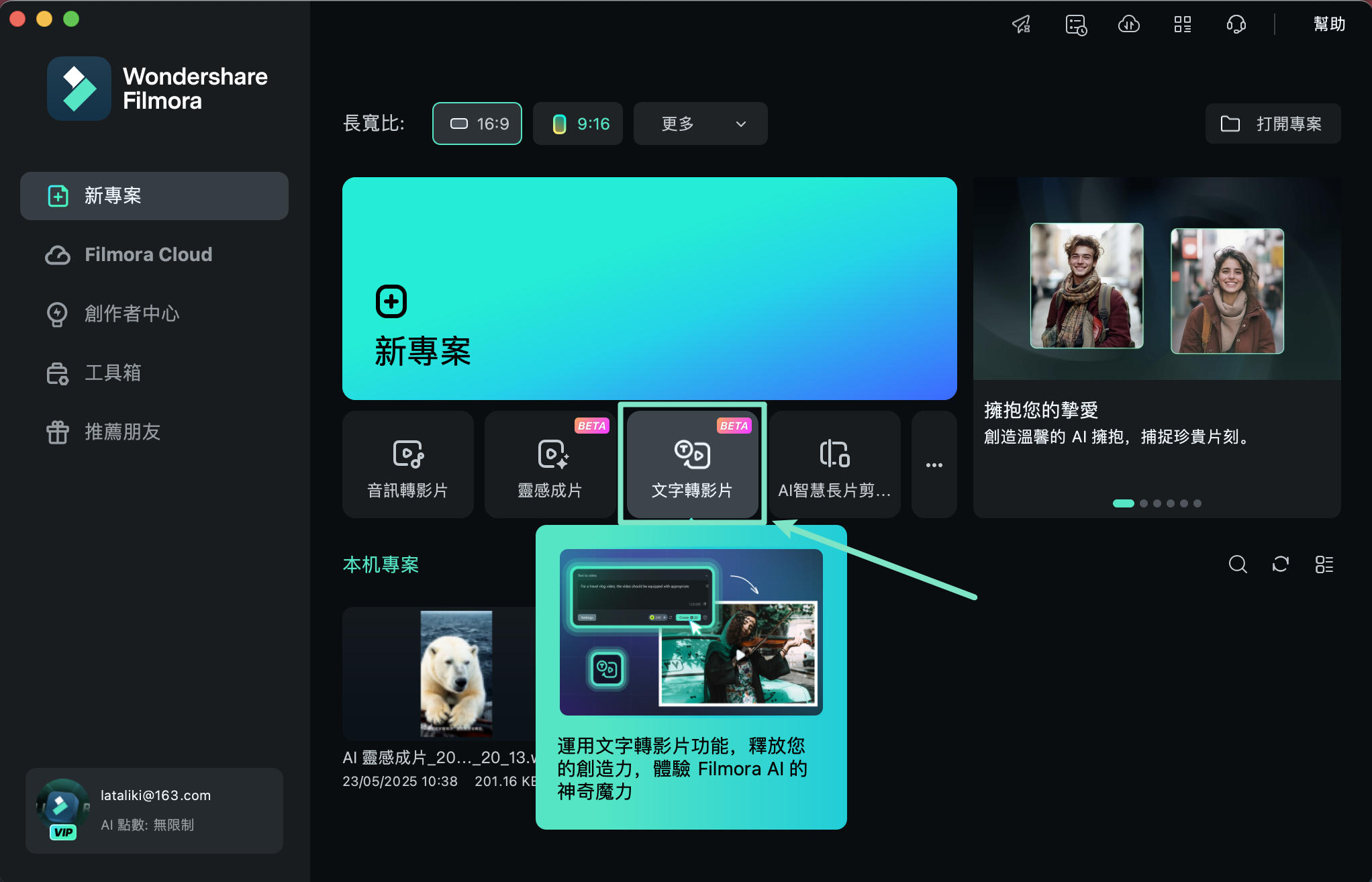
Task: Click the VIP badge on the avatar
Action: click(x=63, y=832)
